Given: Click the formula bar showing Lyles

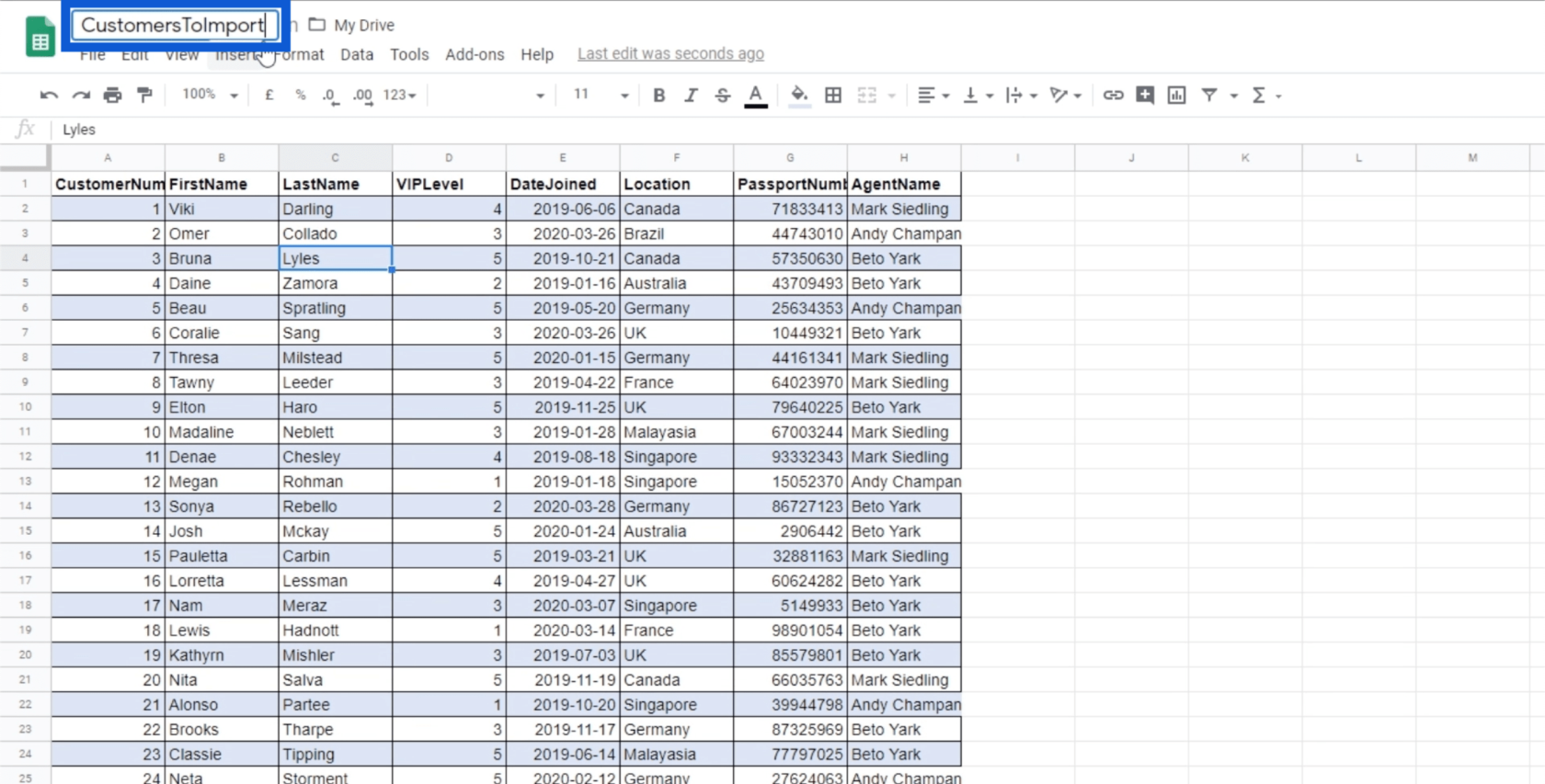Looking at the screenshot, I should point(798,130).
